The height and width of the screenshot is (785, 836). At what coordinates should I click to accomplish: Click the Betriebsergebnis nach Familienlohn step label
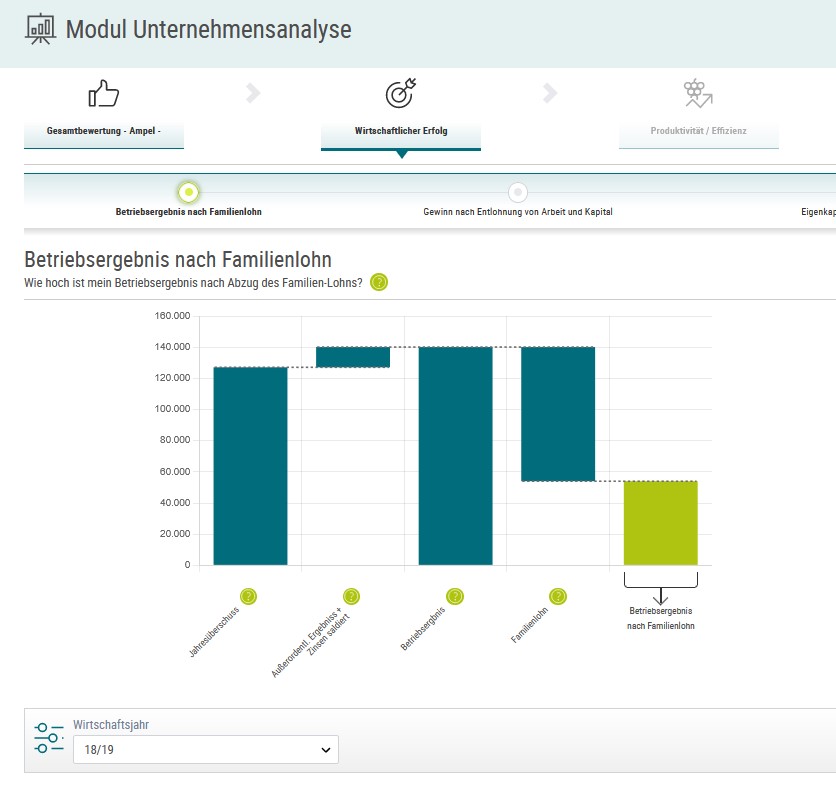point(188,213)
